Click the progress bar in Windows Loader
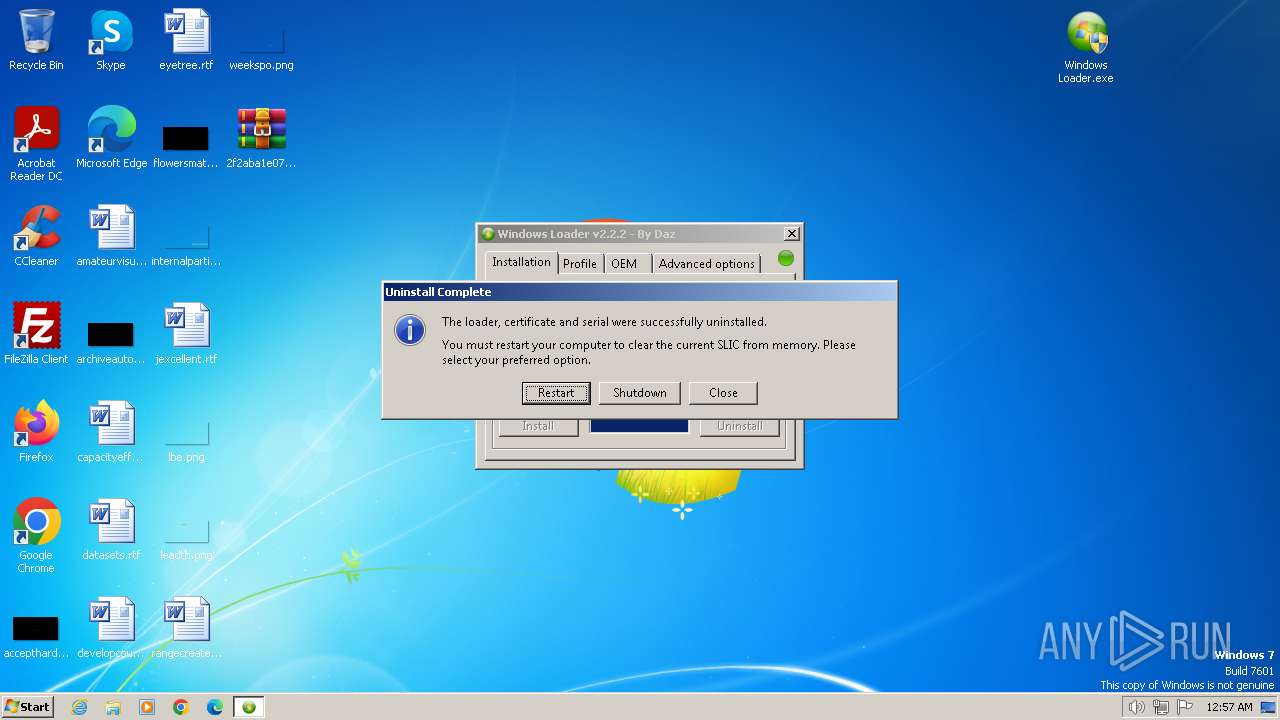The height and width of the screenshot is (720, 1280). 639,426
